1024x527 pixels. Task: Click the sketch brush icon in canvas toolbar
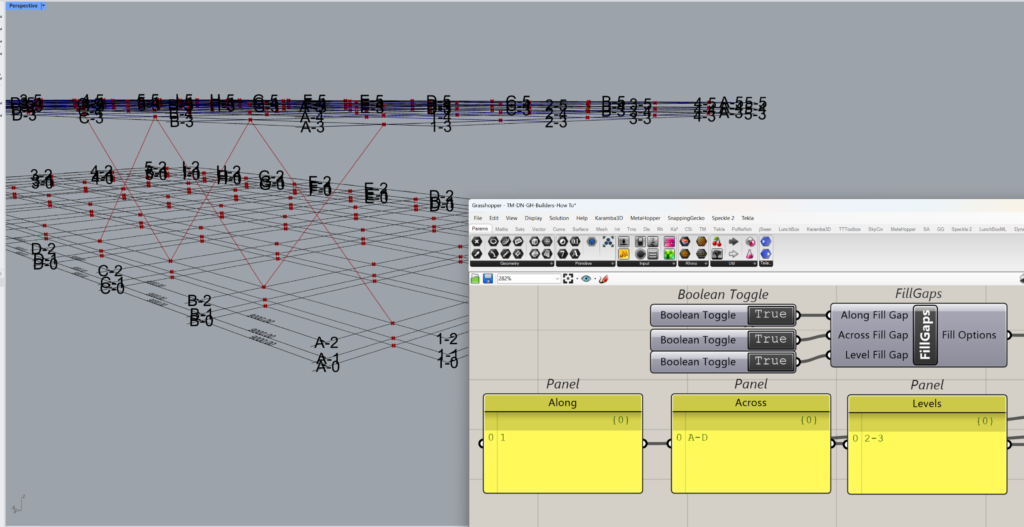coord(603,279)
